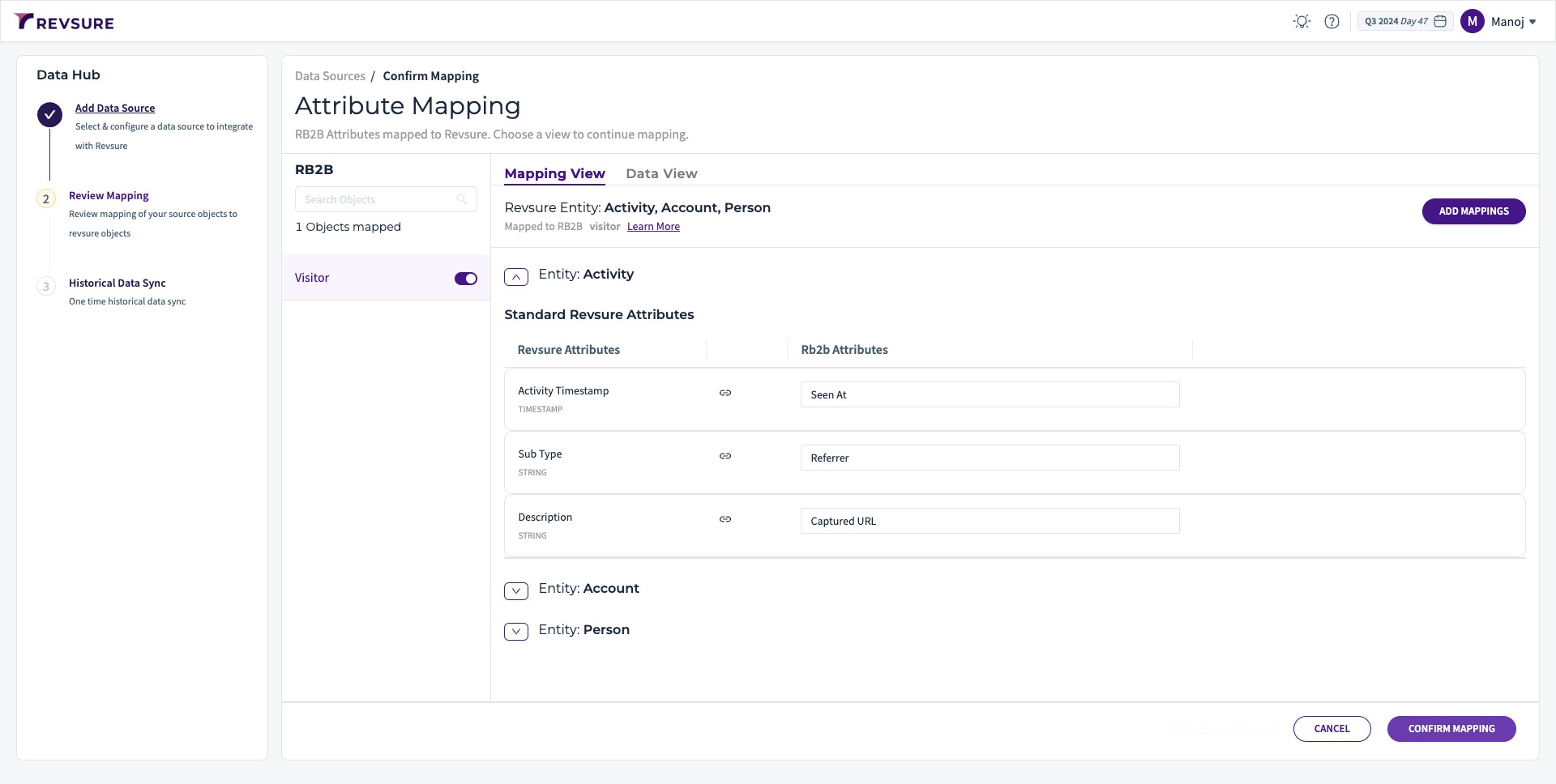The width and height of the screenshot is (1556, 784).
Task: Open the Captured URL attribute field
Action: (x=990, y=521)
